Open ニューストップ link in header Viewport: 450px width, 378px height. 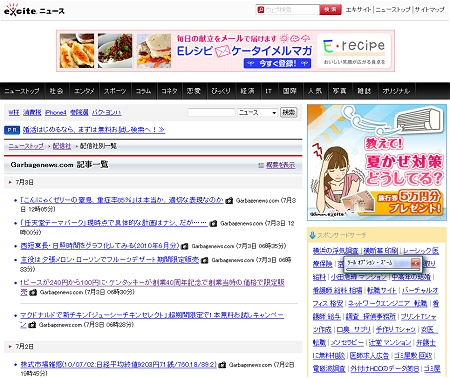coord(393,10)
